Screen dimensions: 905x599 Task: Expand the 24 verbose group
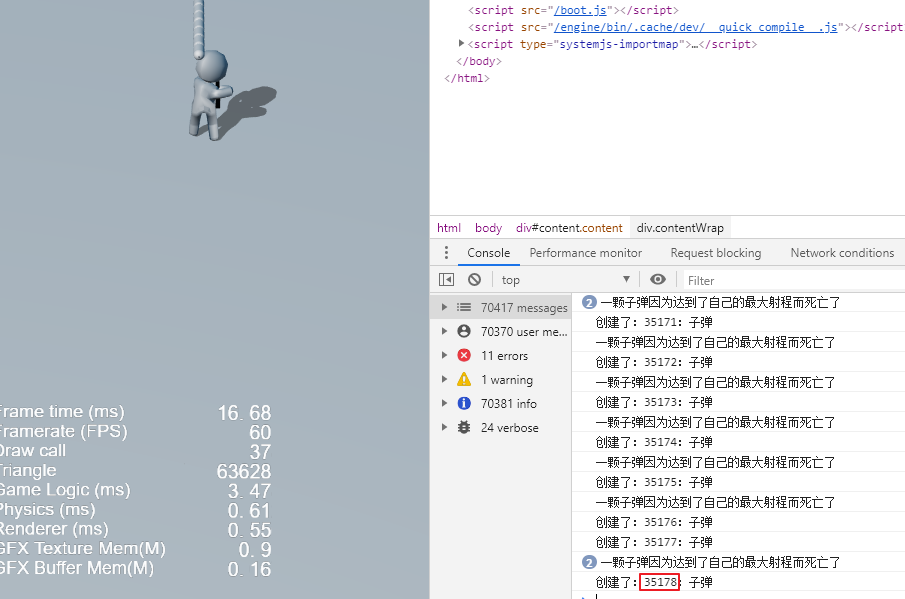click(444, 428)
